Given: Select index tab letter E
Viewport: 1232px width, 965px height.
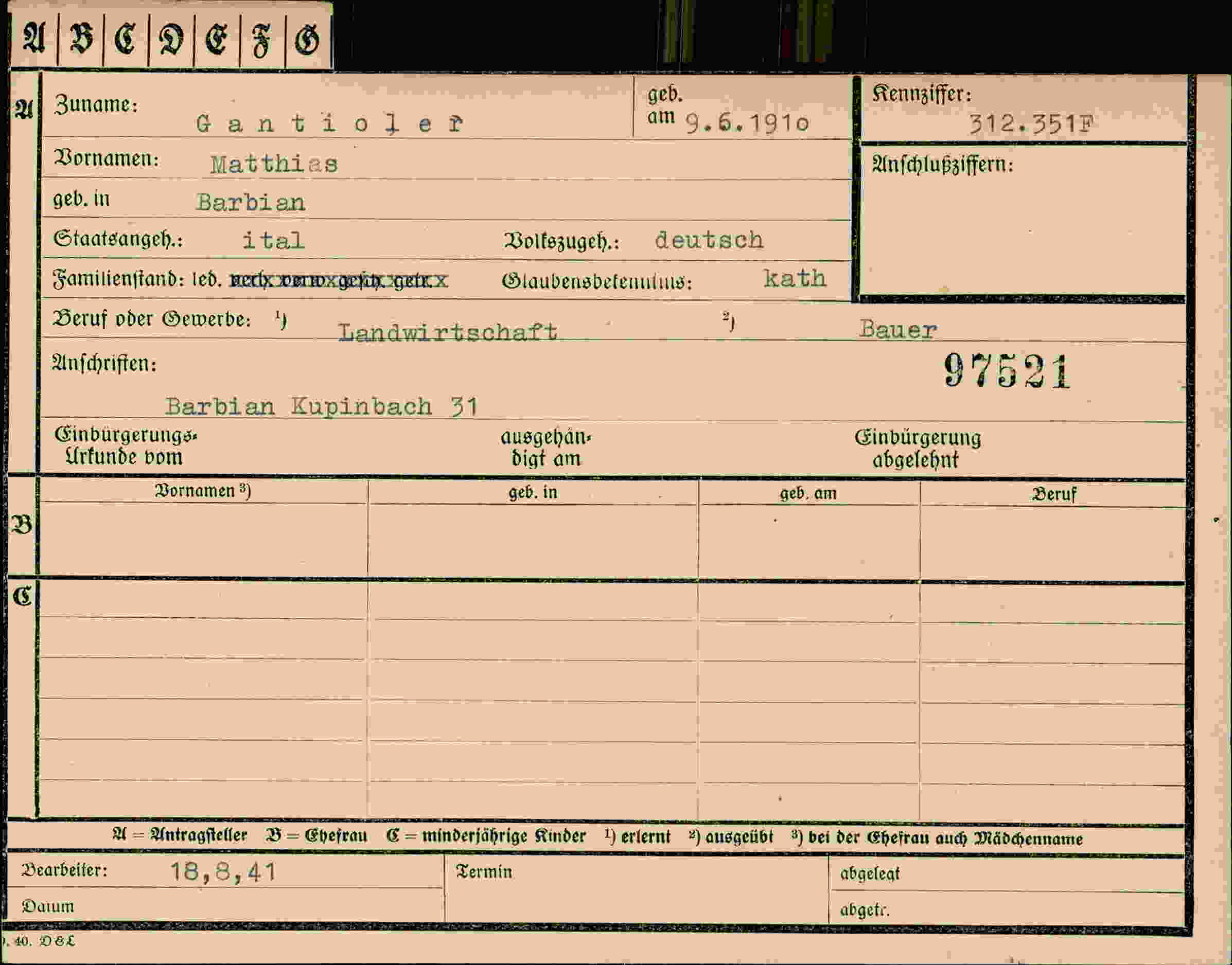Looking at the screenshot, I should click(x=217, y=39).
